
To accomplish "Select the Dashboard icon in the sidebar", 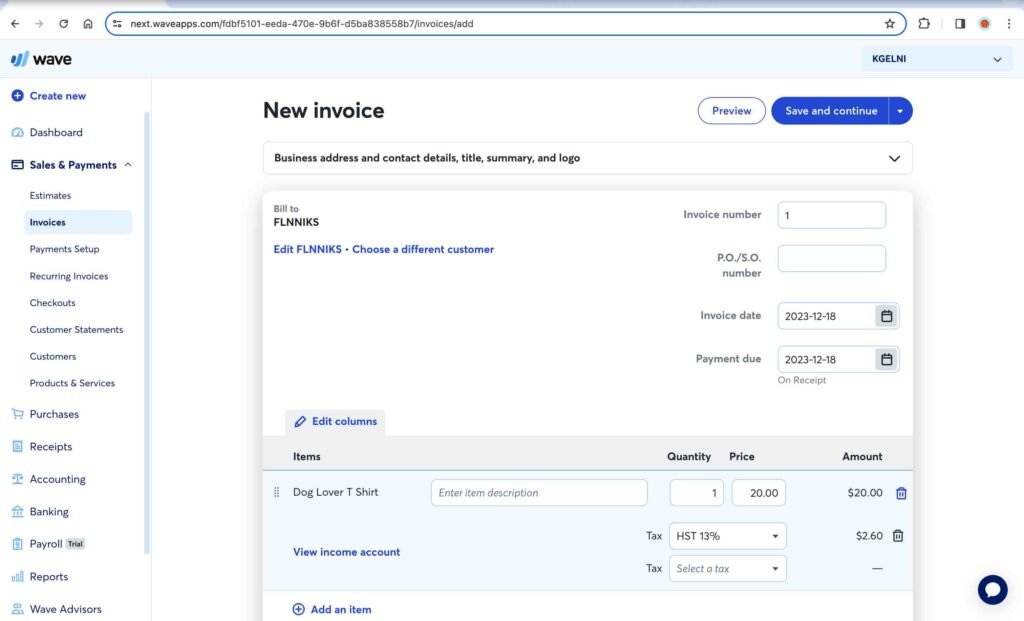I will pyautogui.click(x=17, y=132).
